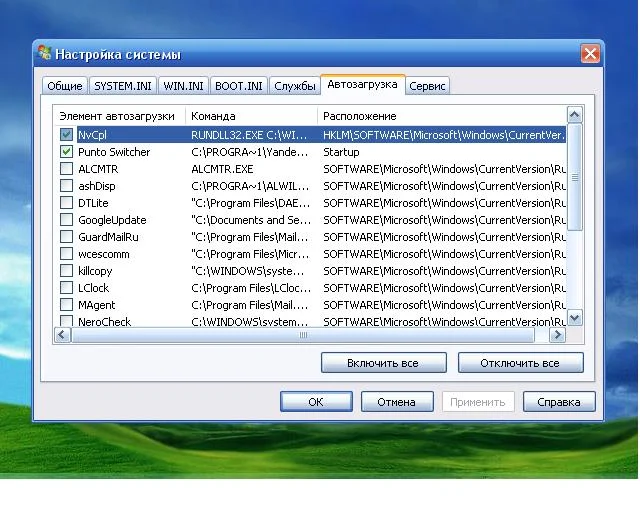Viewport: 640px width, 512px height.
Task: Tick the killcopy checkbox
Action: point(66,271)
